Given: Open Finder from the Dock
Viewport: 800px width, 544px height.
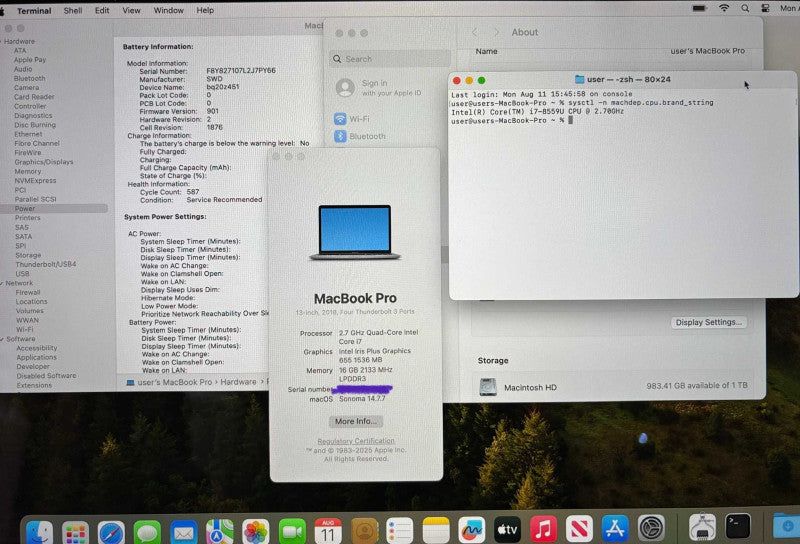Looking at the screenshot, I should click(39, 531).
